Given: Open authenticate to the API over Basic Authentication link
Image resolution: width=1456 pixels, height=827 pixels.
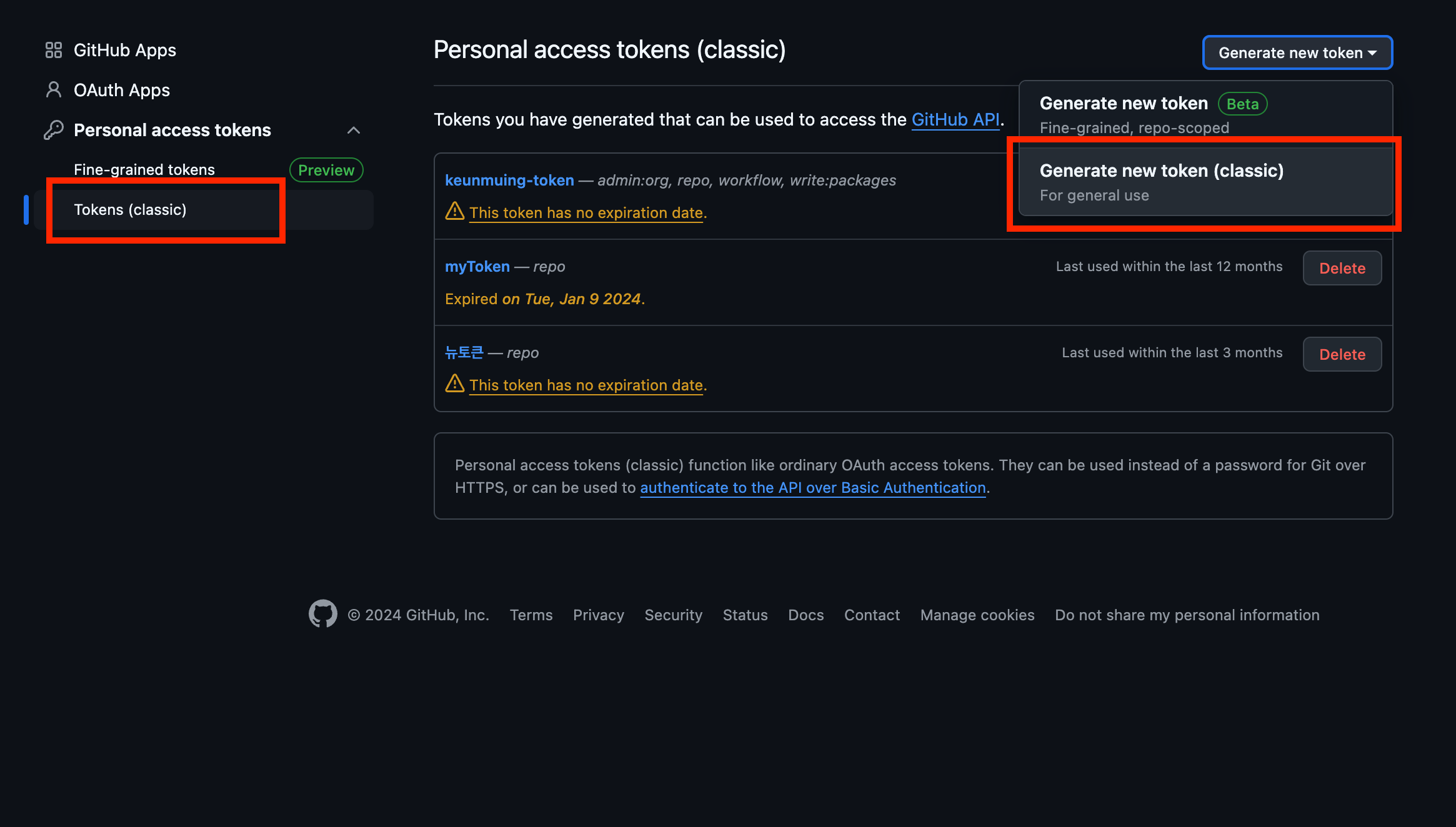Looking at the screenshot, I should tap(813, 487).
